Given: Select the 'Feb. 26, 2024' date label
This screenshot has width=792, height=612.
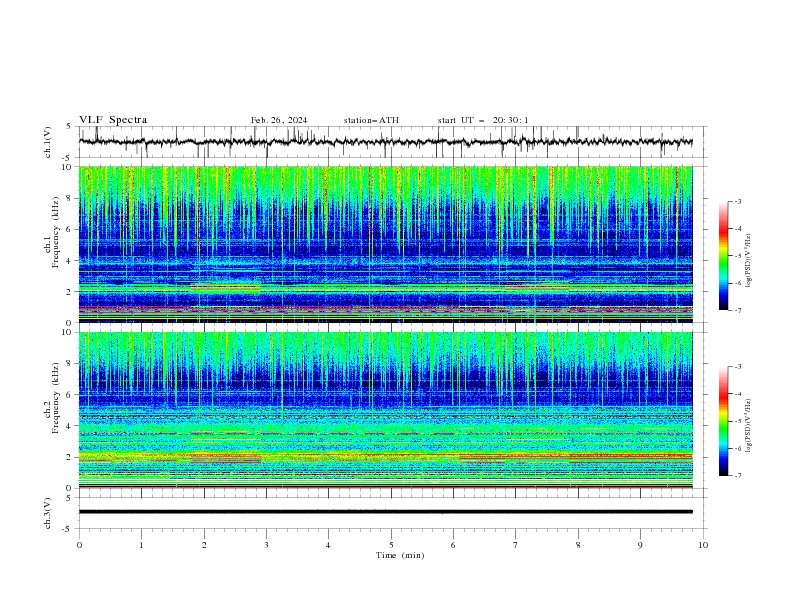Looking at the screenshot, I should click(x=279, y=120).
